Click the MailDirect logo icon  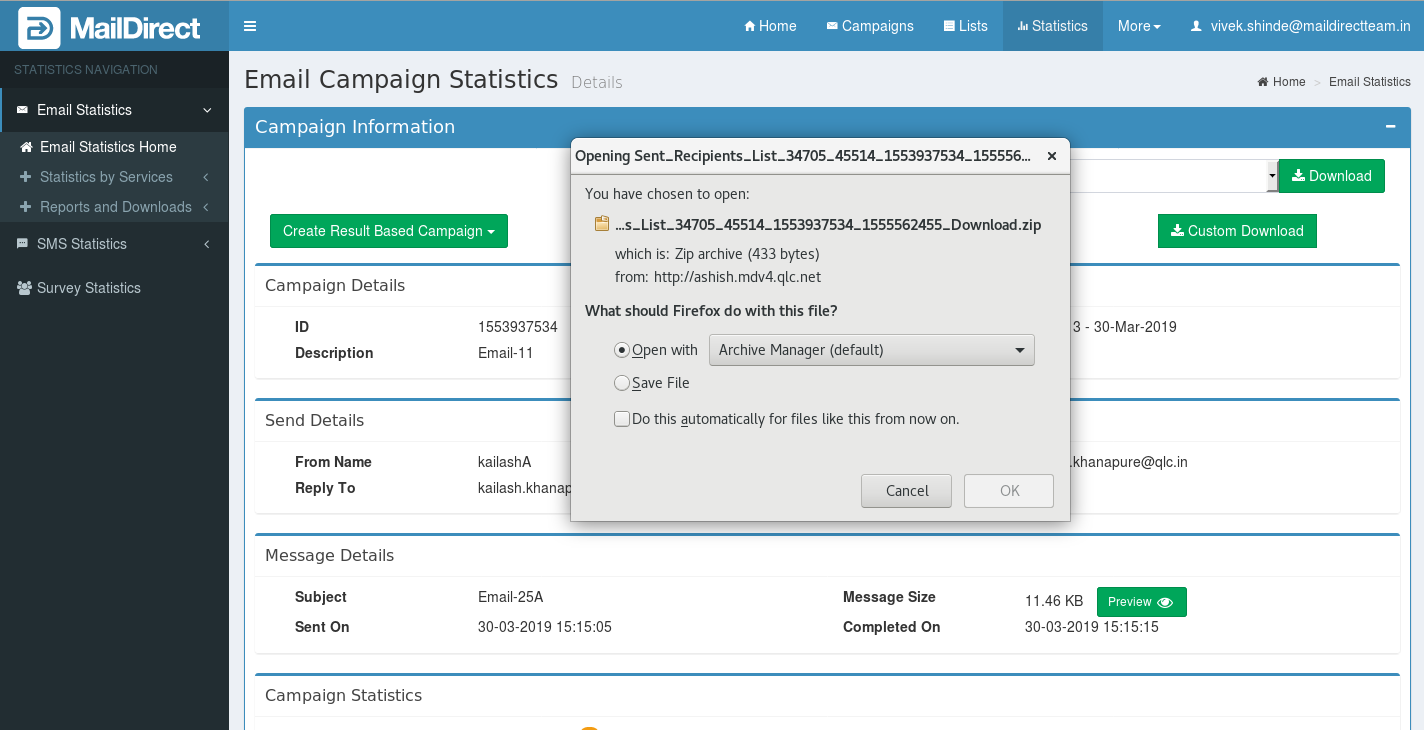click(39, 28)
